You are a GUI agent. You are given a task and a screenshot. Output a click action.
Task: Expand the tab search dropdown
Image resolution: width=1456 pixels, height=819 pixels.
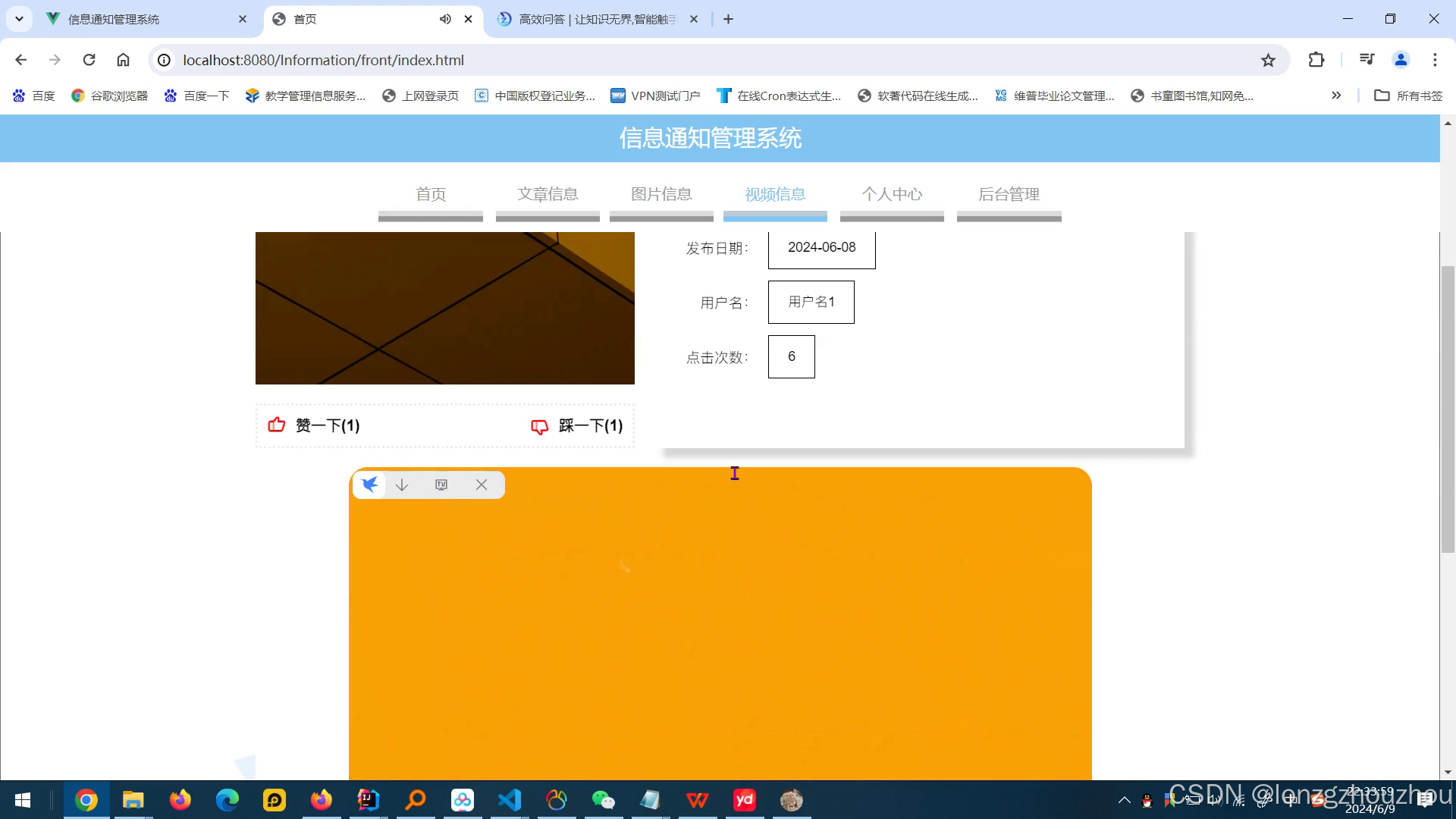(19, 19)
